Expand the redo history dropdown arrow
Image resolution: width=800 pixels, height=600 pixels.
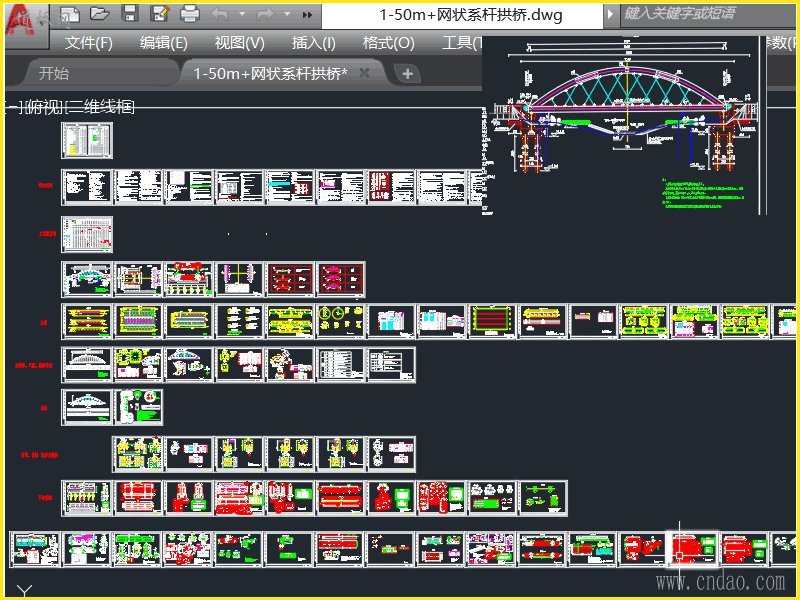pos(287,14)
